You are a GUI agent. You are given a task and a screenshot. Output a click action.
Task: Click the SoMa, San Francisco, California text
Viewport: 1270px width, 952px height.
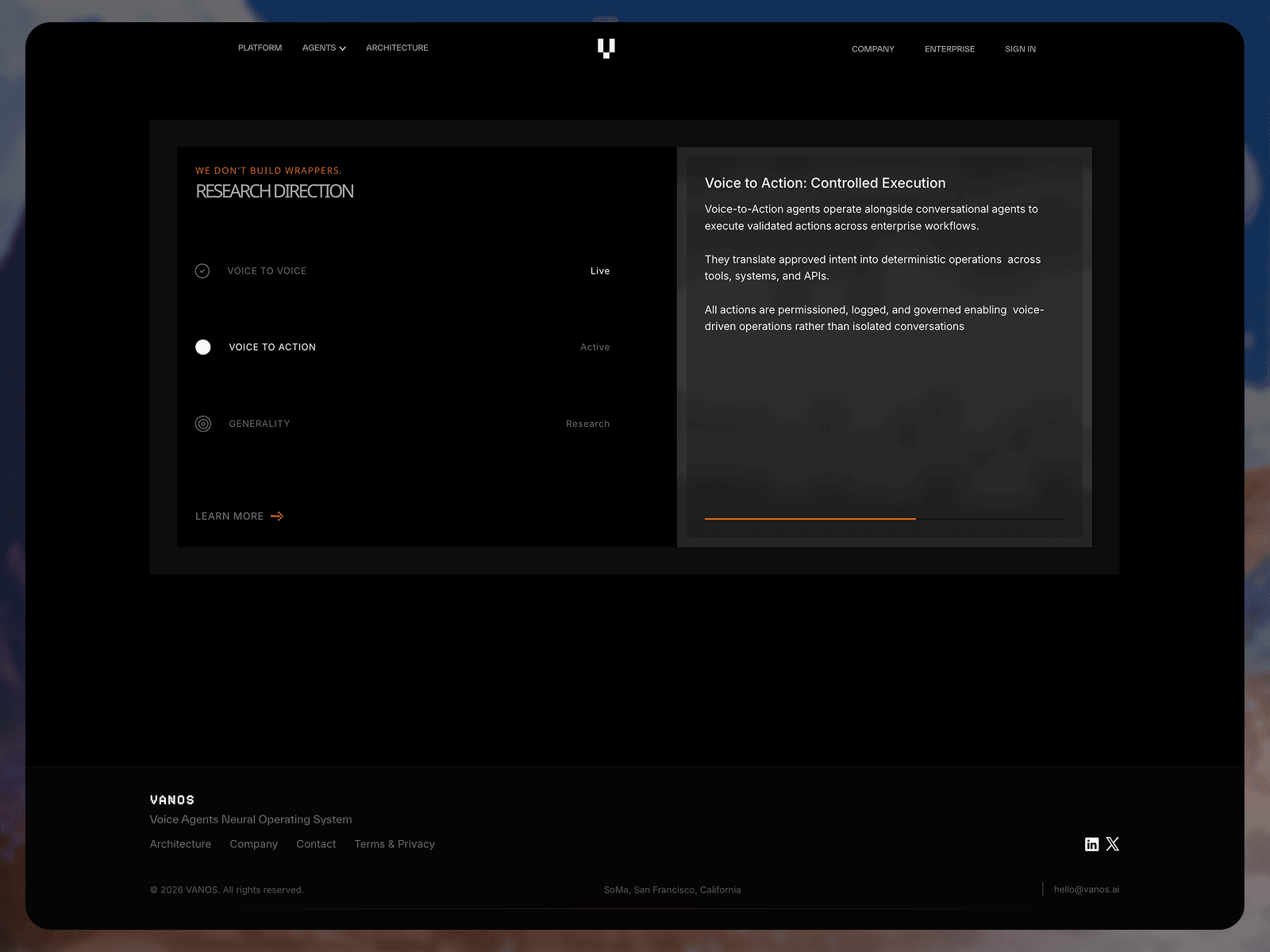pyautogui.click(x=672, y=889)
